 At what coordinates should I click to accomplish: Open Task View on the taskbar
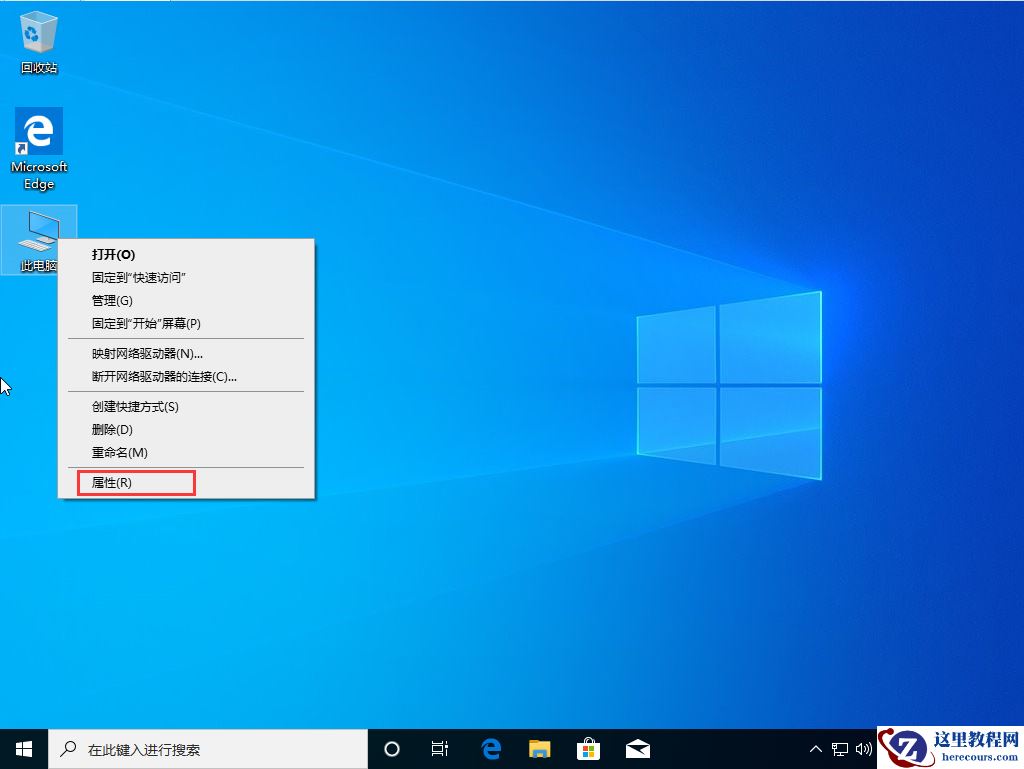[440, 748]
